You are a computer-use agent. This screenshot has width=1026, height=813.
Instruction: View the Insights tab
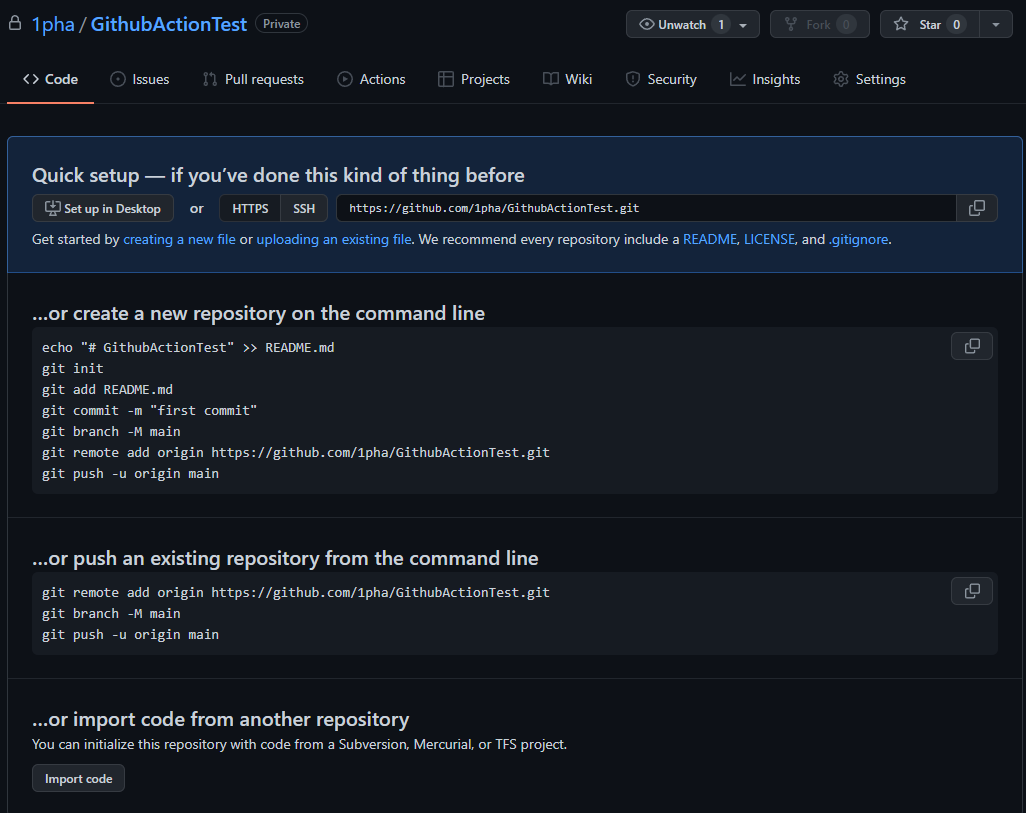[x=765, y=79]
